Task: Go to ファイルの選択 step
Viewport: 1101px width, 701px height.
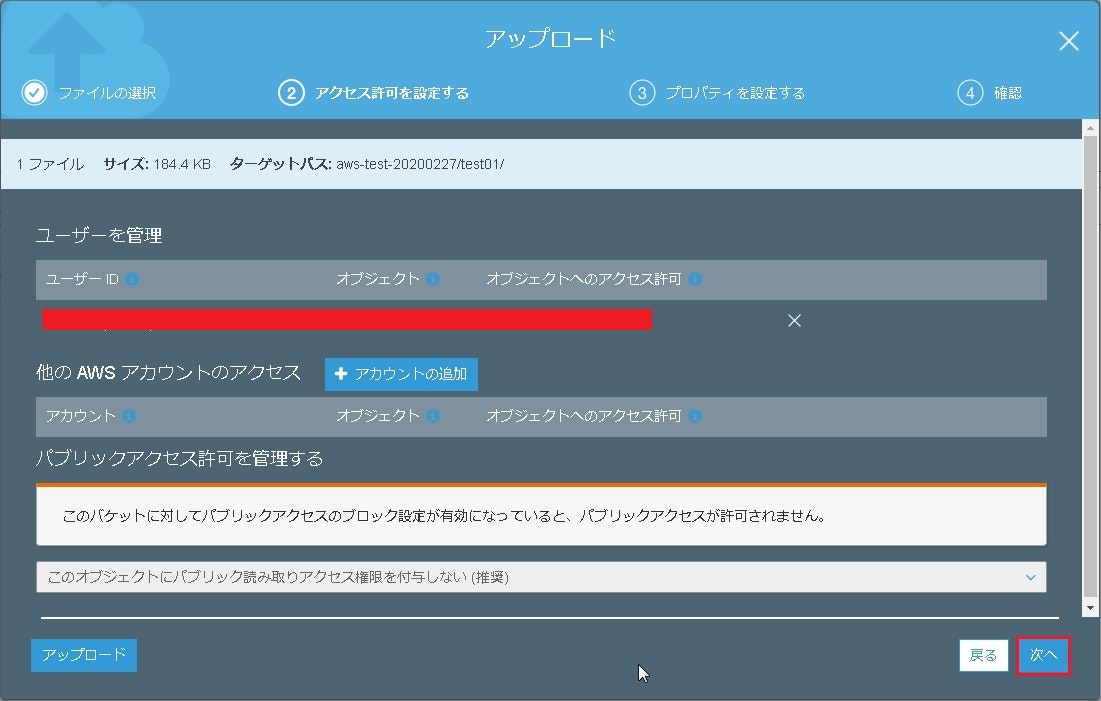Action: [x=107, y=93]
